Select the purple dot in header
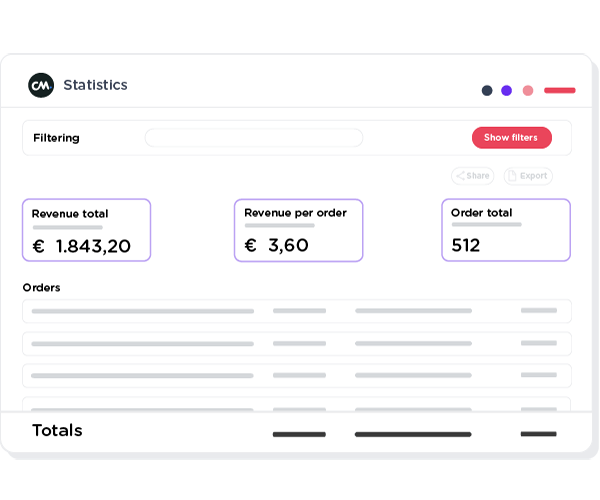 point(507,90)
